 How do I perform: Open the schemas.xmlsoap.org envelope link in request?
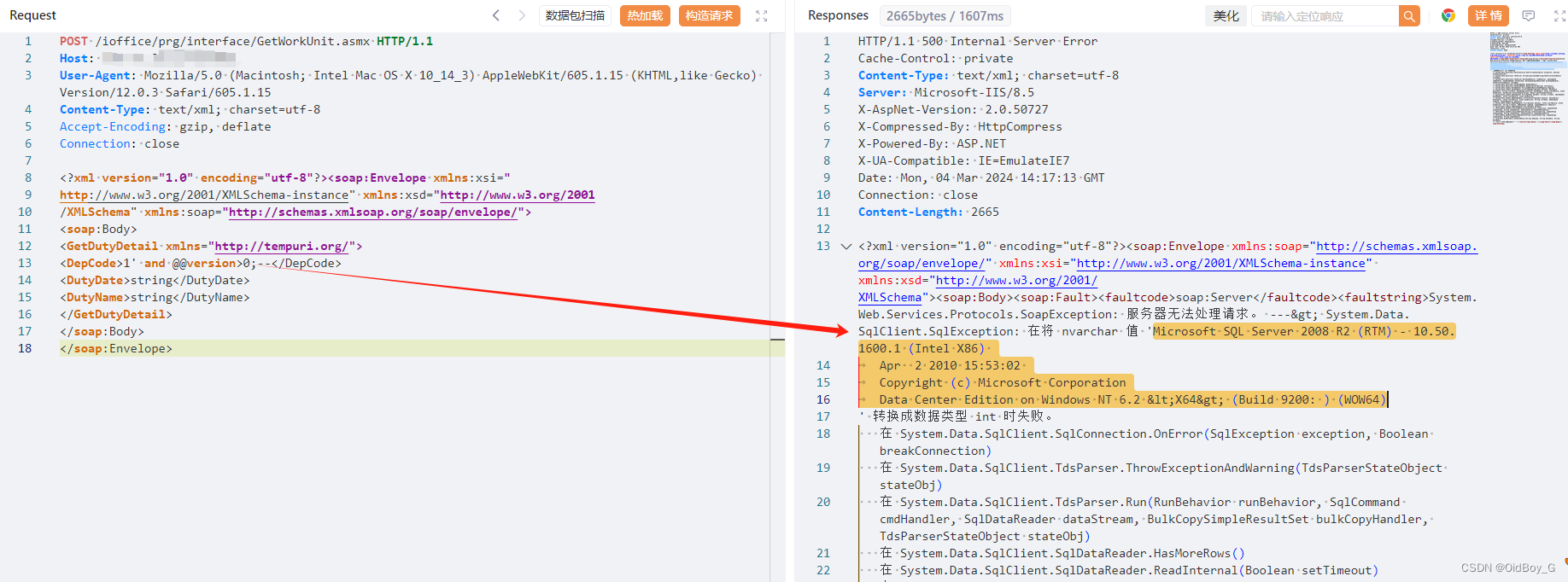(x=372, y=212)
